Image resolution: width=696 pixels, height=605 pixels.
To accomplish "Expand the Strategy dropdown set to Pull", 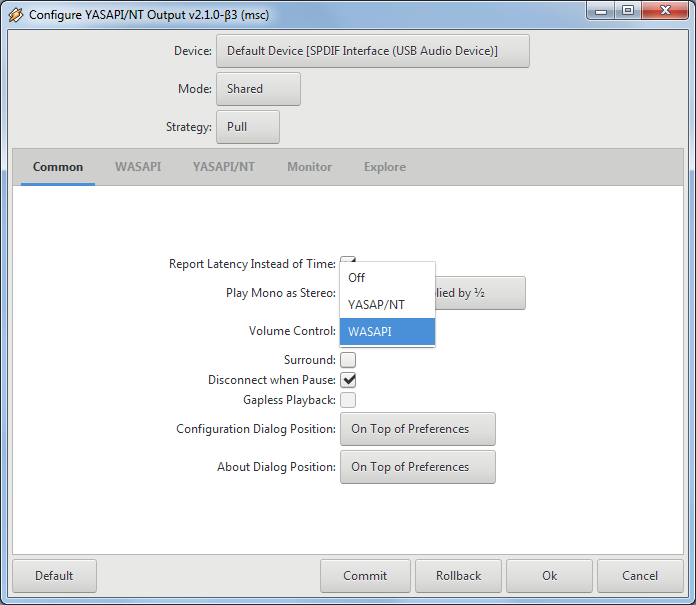I will coord(247,127).
